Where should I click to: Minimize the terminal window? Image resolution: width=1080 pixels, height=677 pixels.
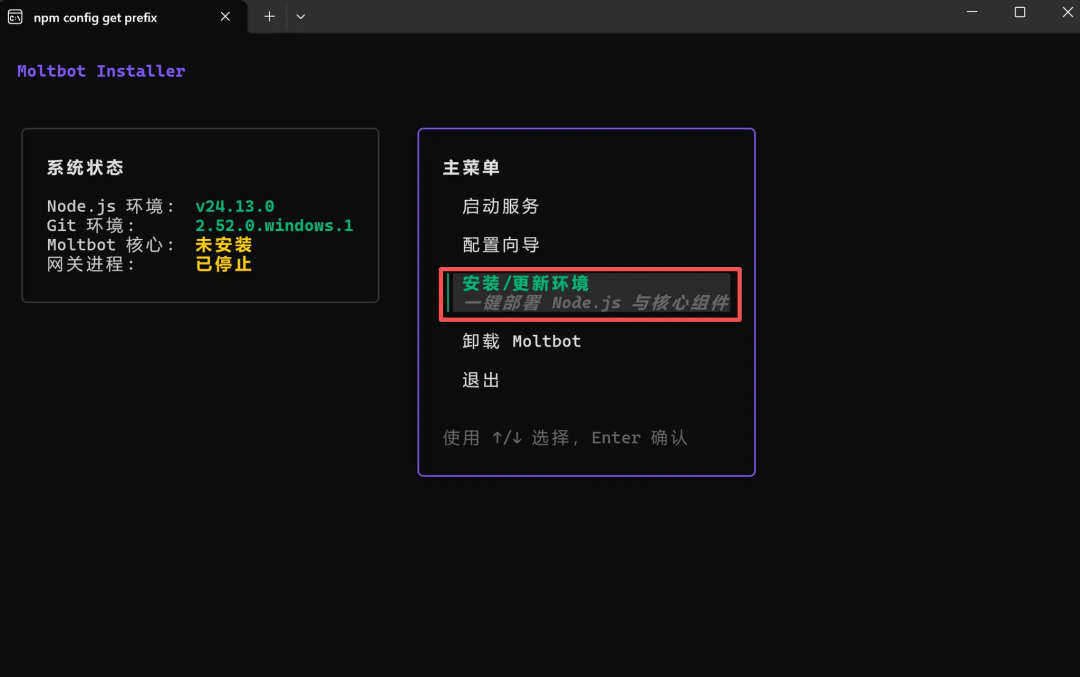coord(973,12)
